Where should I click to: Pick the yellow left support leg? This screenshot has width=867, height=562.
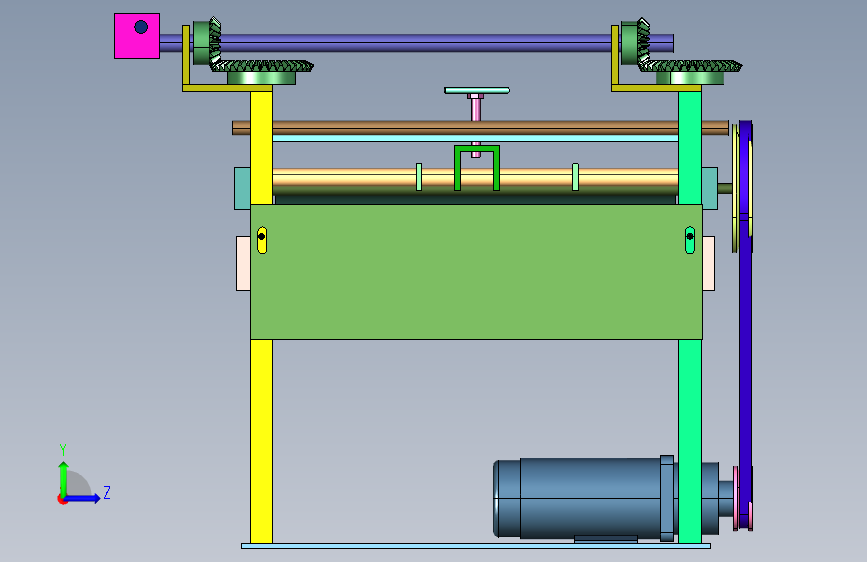click(x=261, y=440)
